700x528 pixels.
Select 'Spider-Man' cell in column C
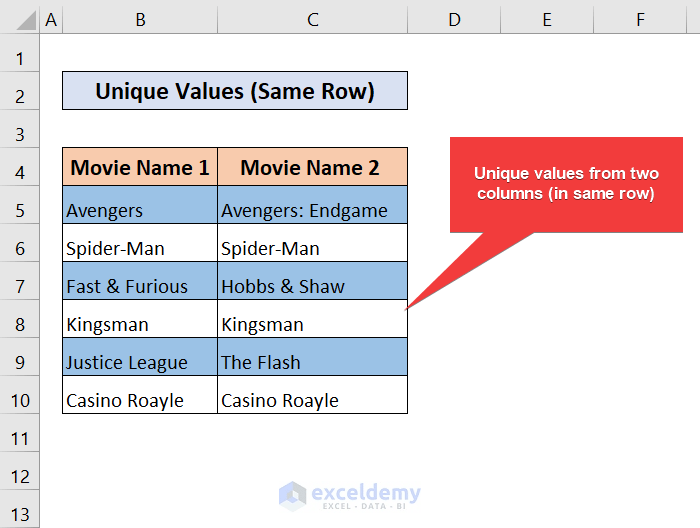click(x=312, y=242)
